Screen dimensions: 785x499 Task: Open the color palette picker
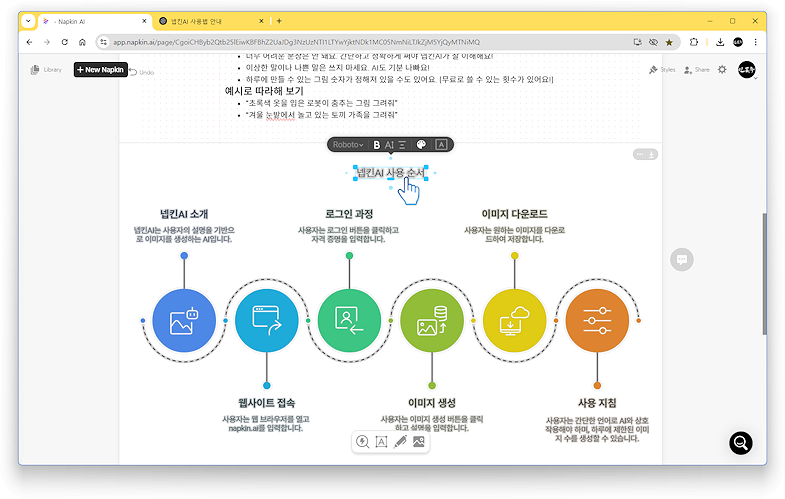click(x=421, y=145)
